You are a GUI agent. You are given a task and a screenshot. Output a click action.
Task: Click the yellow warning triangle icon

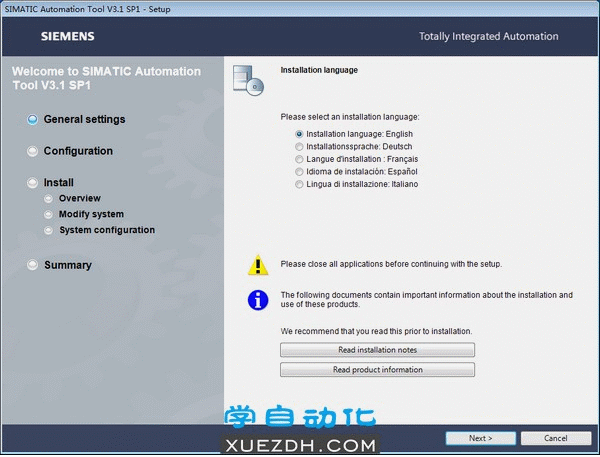(x=258, y=265)
